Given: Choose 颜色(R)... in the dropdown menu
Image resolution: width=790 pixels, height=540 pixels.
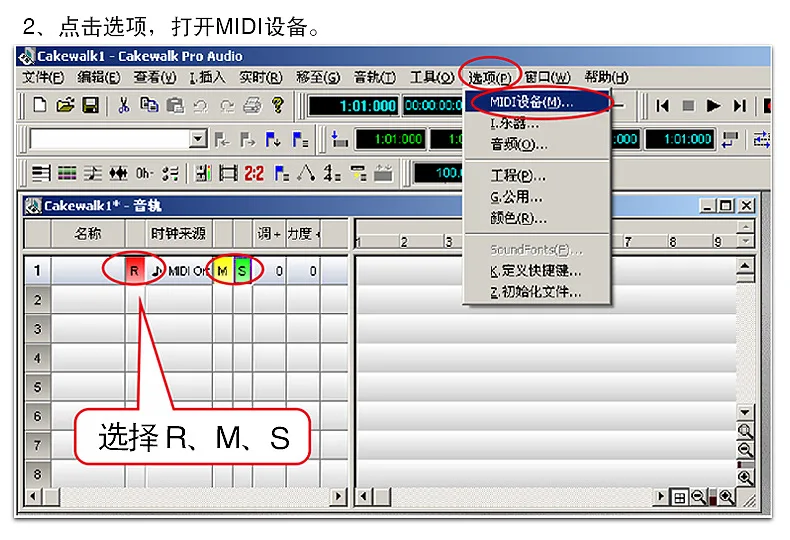Looking at the screenshot, I should coord(537,218).
